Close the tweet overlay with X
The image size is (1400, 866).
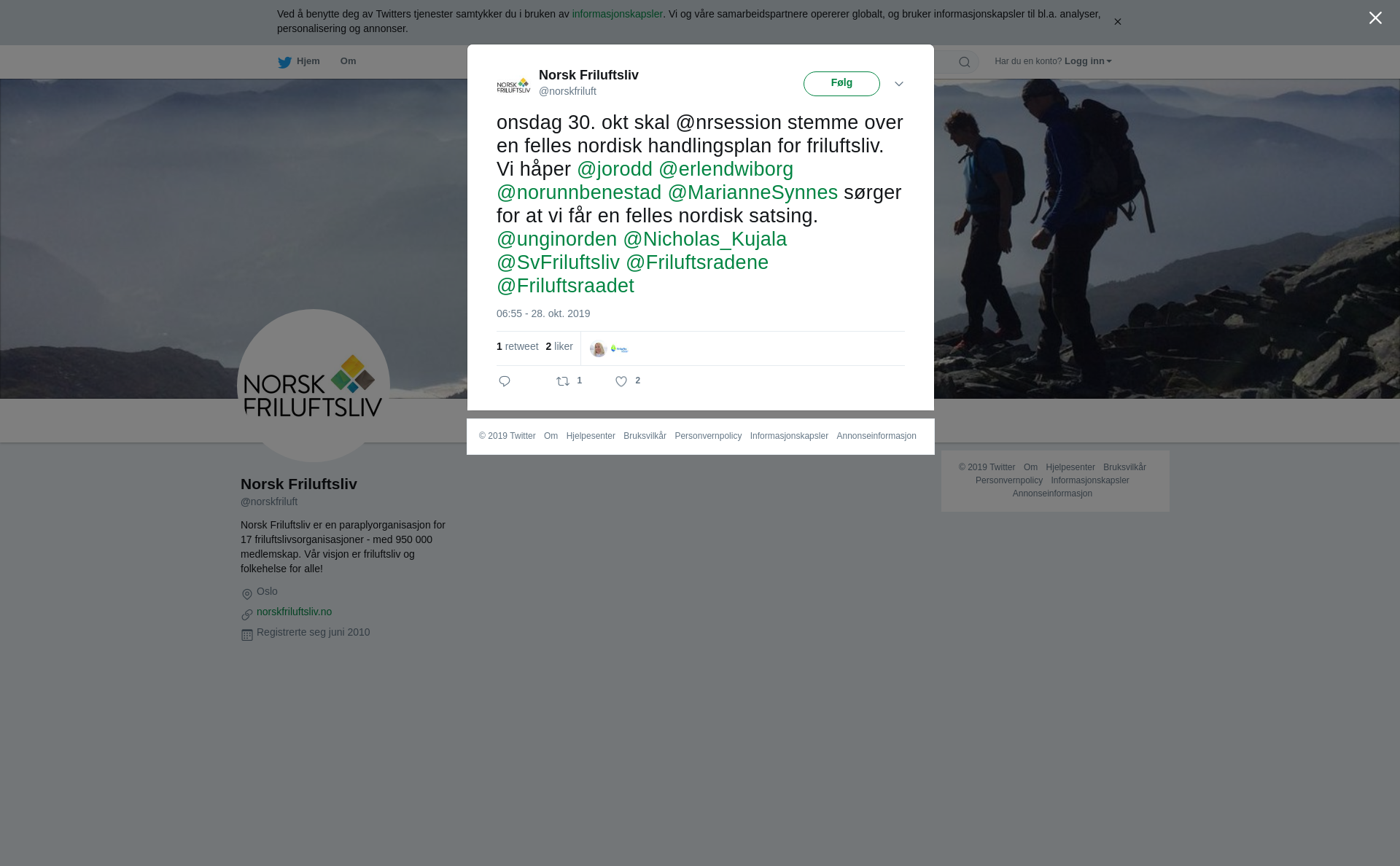click(1375, 18)
